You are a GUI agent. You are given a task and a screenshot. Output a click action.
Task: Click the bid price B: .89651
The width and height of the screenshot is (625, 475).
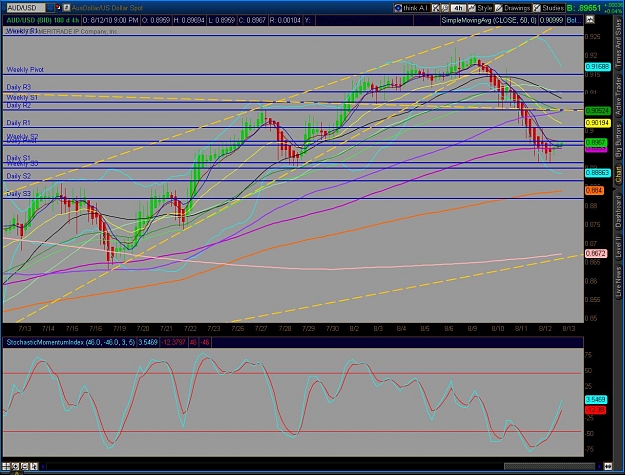click(x=584, y=8)
